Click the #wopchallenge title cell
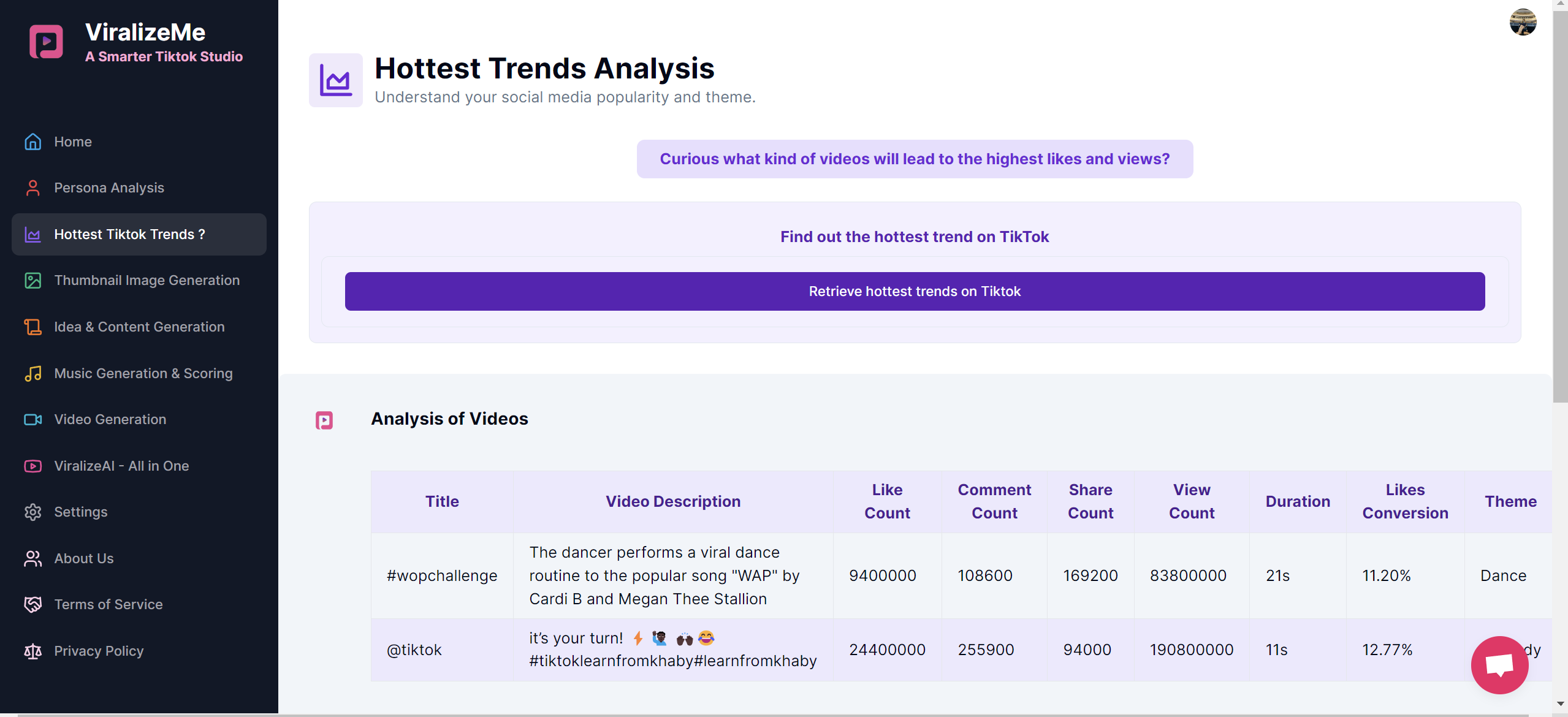The height and width of the screenshot is (717, 1568). (x=441, y=575)
